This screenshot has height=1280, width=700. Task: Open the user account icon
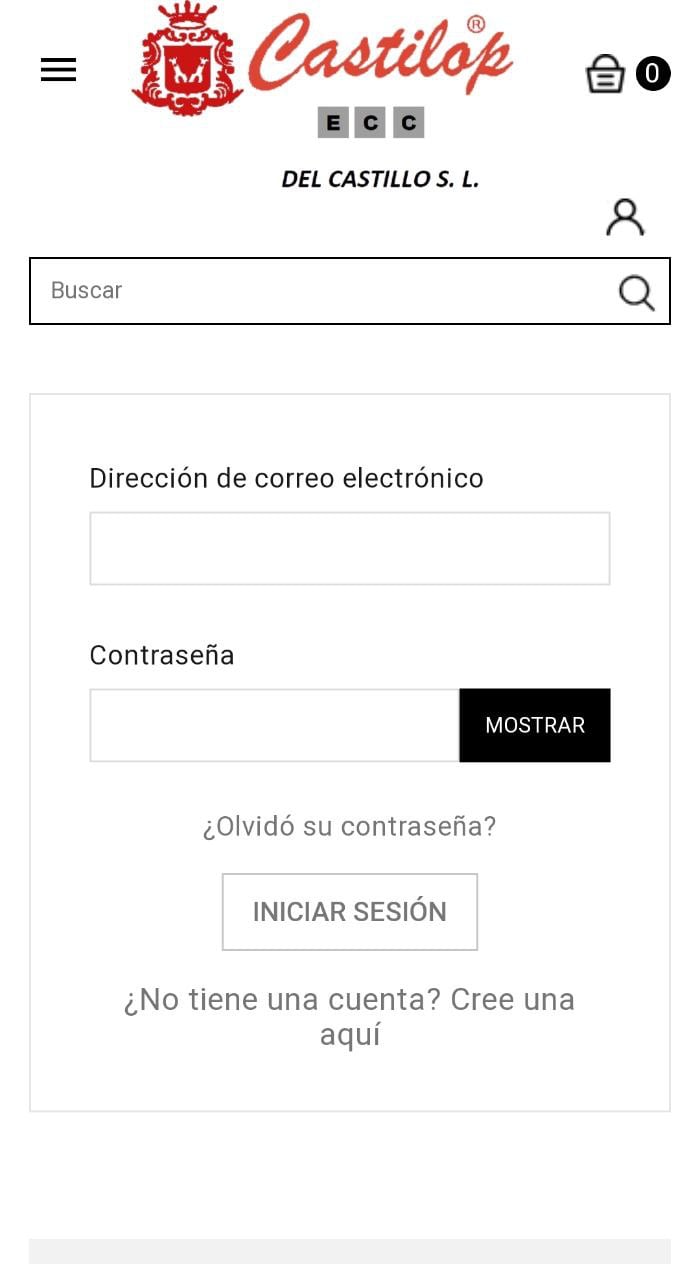625,216
